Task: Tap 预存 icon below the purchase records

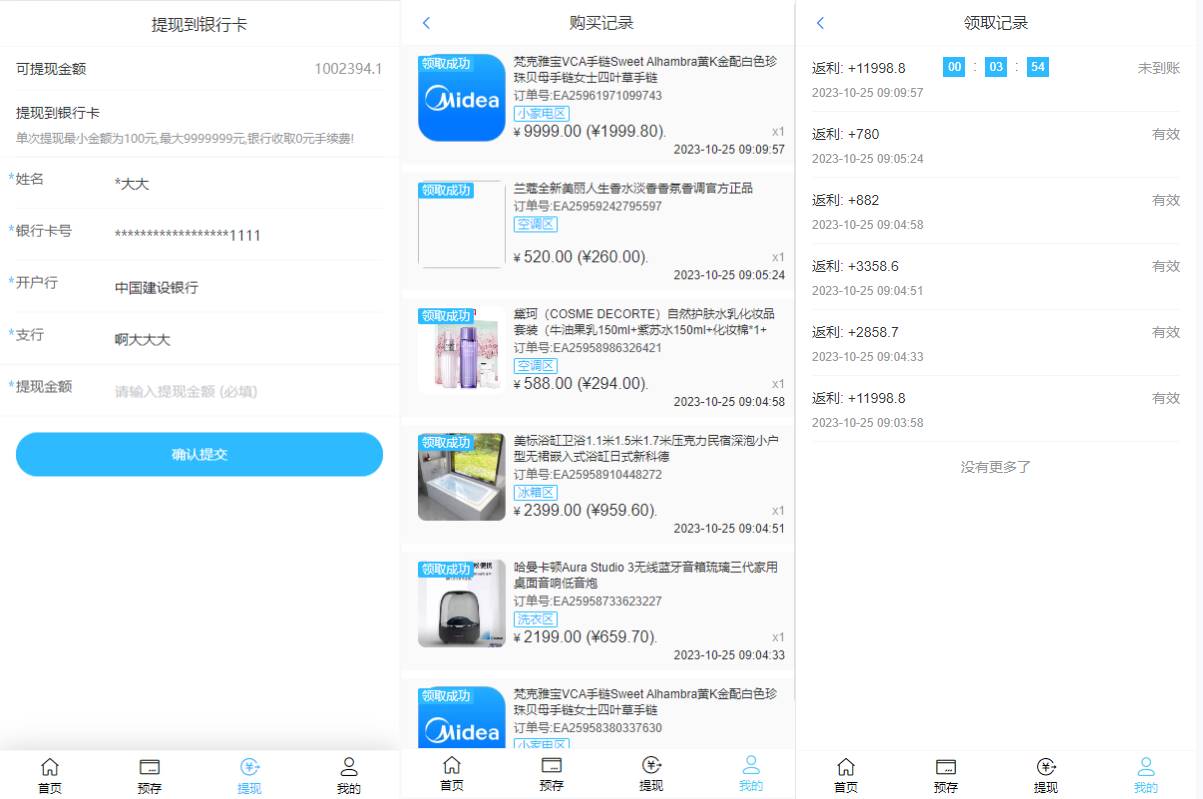Action: [x=551, y=773]
